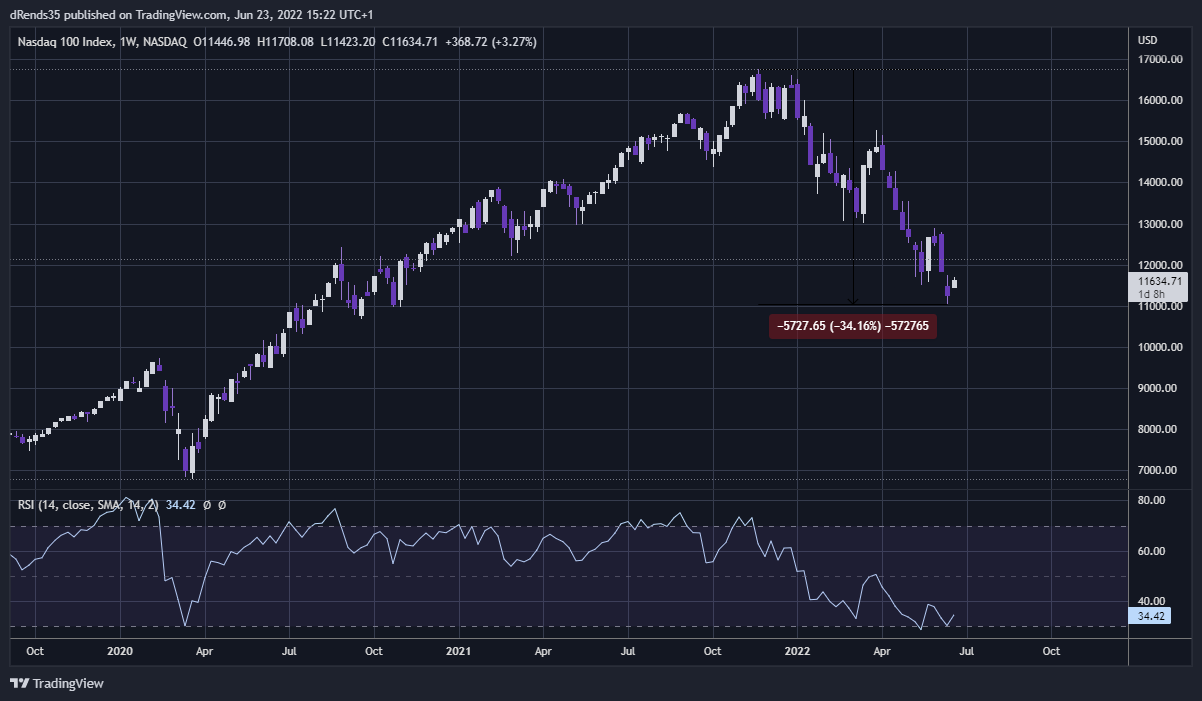
Task: Click the '2020' label on the time axis
Action: pyautogui.click(x=119, y=650)
